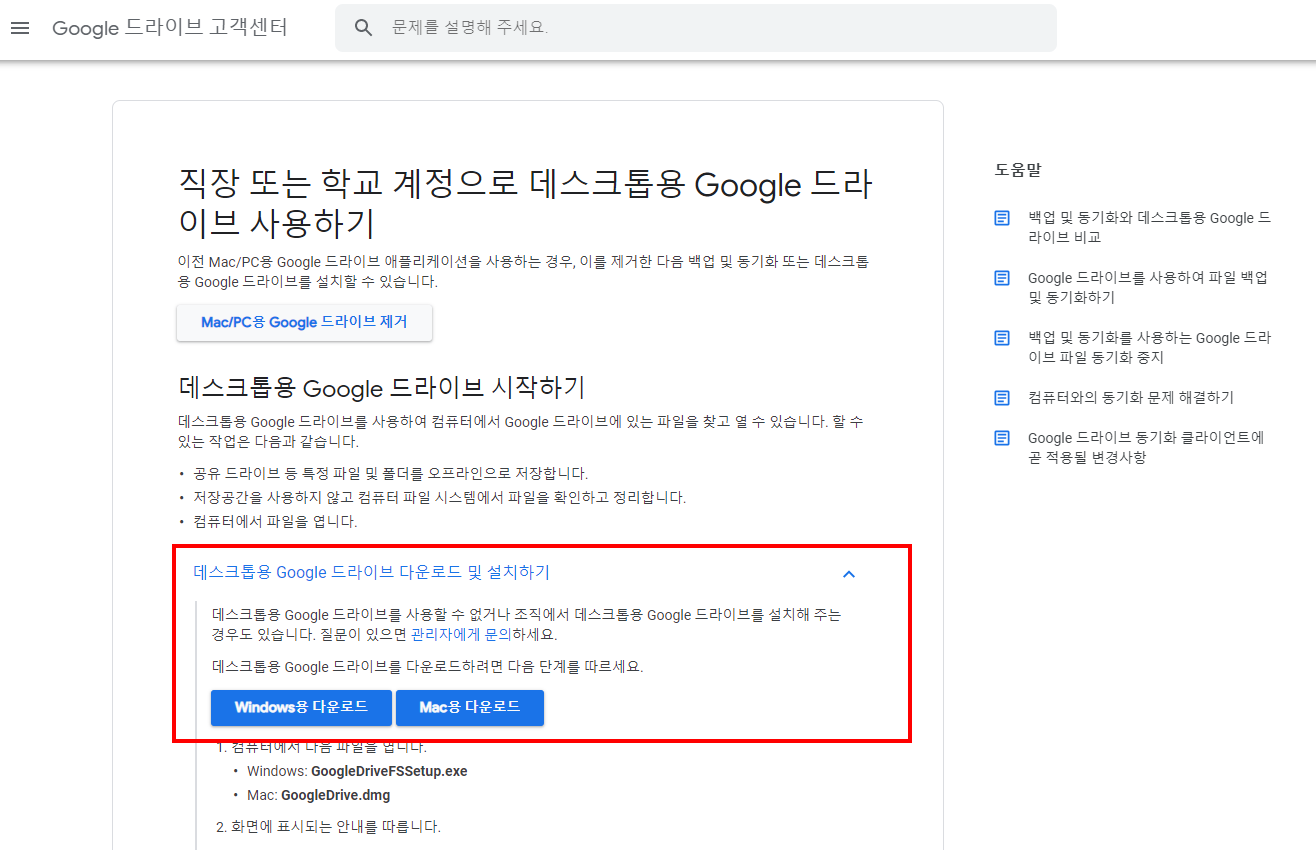Click the document icon beside 파일 백업 및 동기화하기
The height and width of the screenshot is (850, 1316).
point(1002,278)
